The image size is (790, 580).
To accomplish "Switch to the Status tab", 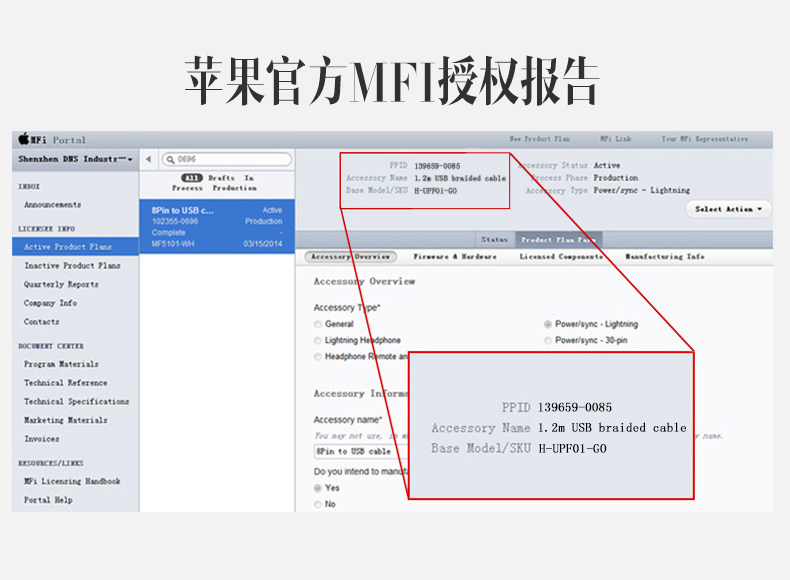I will (x=494, y=239).
